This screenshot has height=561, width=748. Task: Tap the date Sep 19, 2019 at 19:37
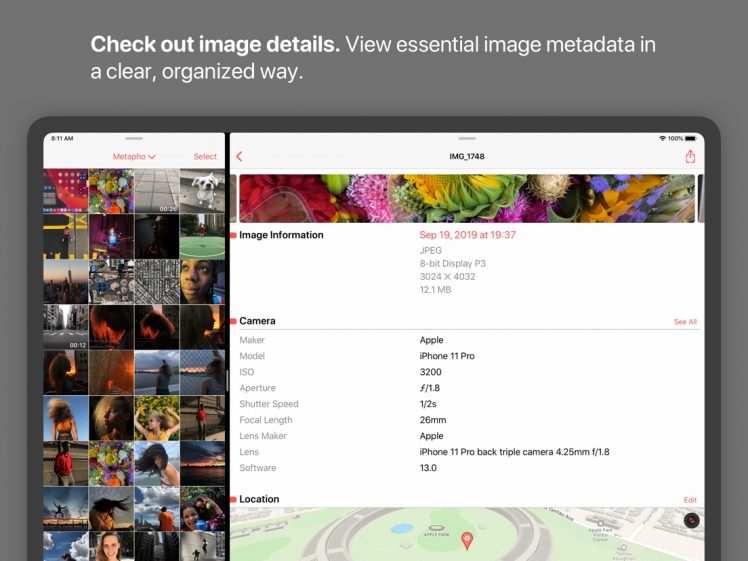[467, 235]
